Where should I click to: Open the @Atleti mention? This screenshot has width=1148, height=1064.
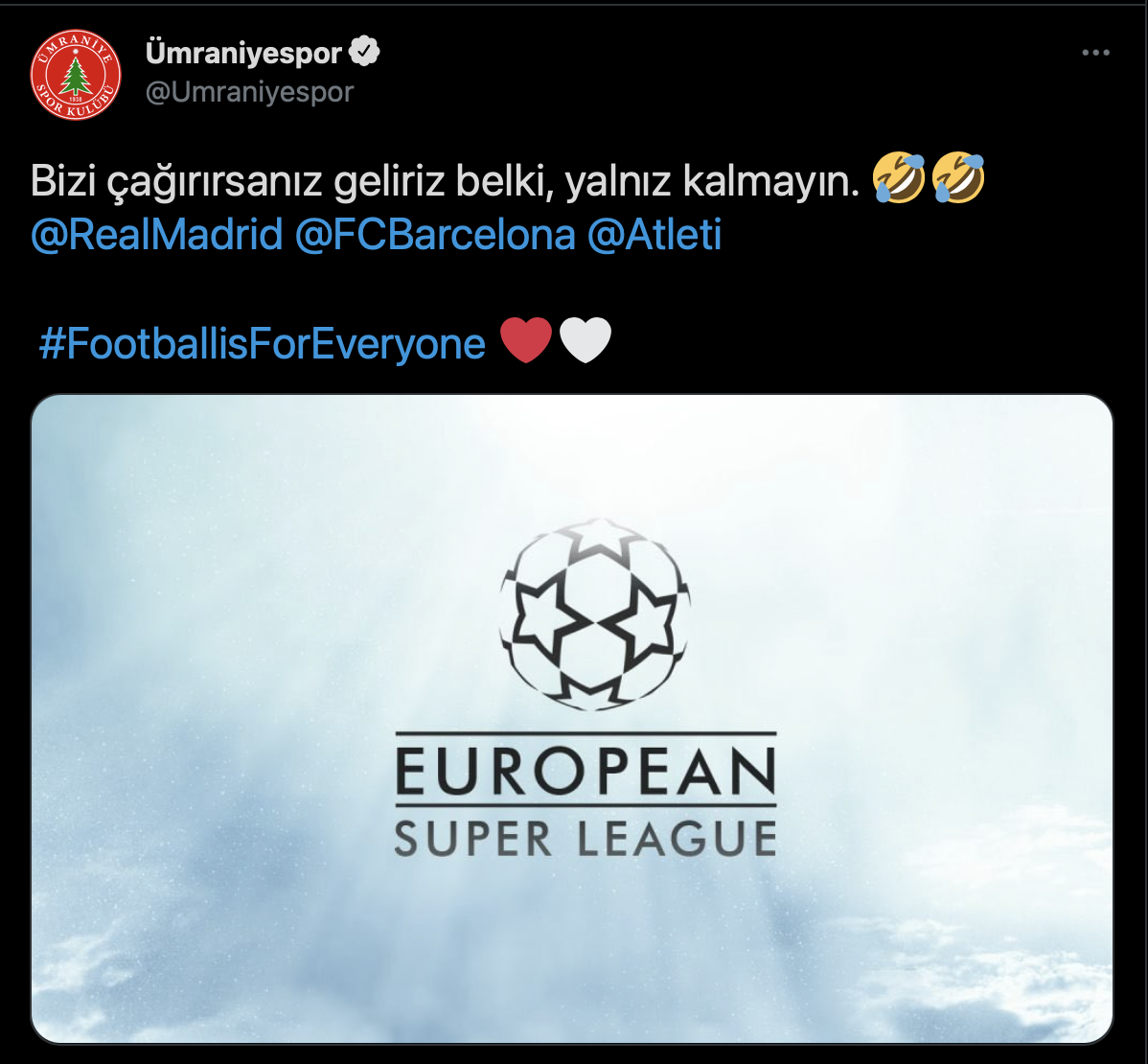(654, 235)
